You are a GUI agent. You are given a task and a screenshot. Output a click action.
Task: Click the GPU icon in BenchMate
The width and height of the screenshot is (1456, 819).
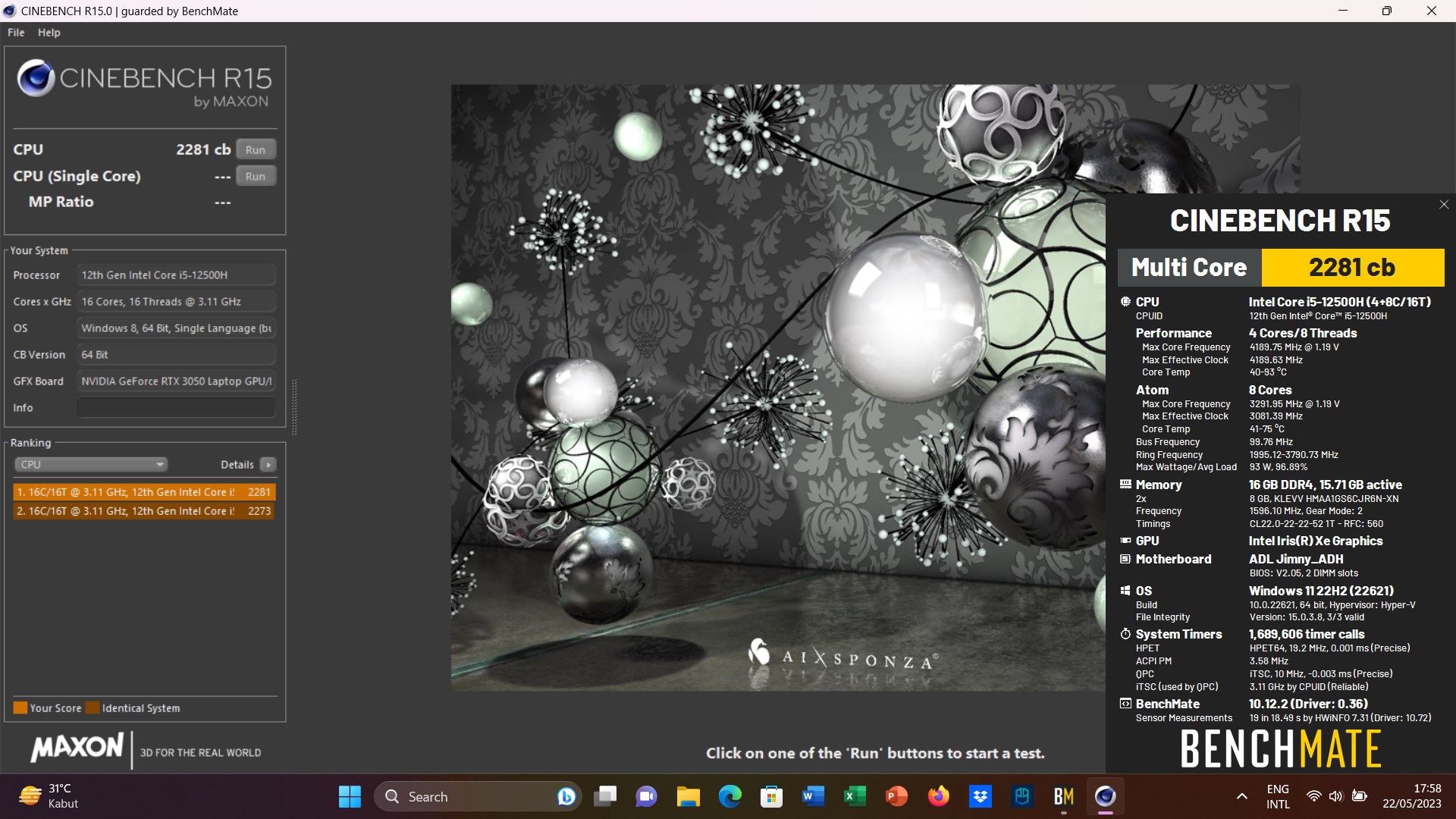click(x=1125, y=541)
